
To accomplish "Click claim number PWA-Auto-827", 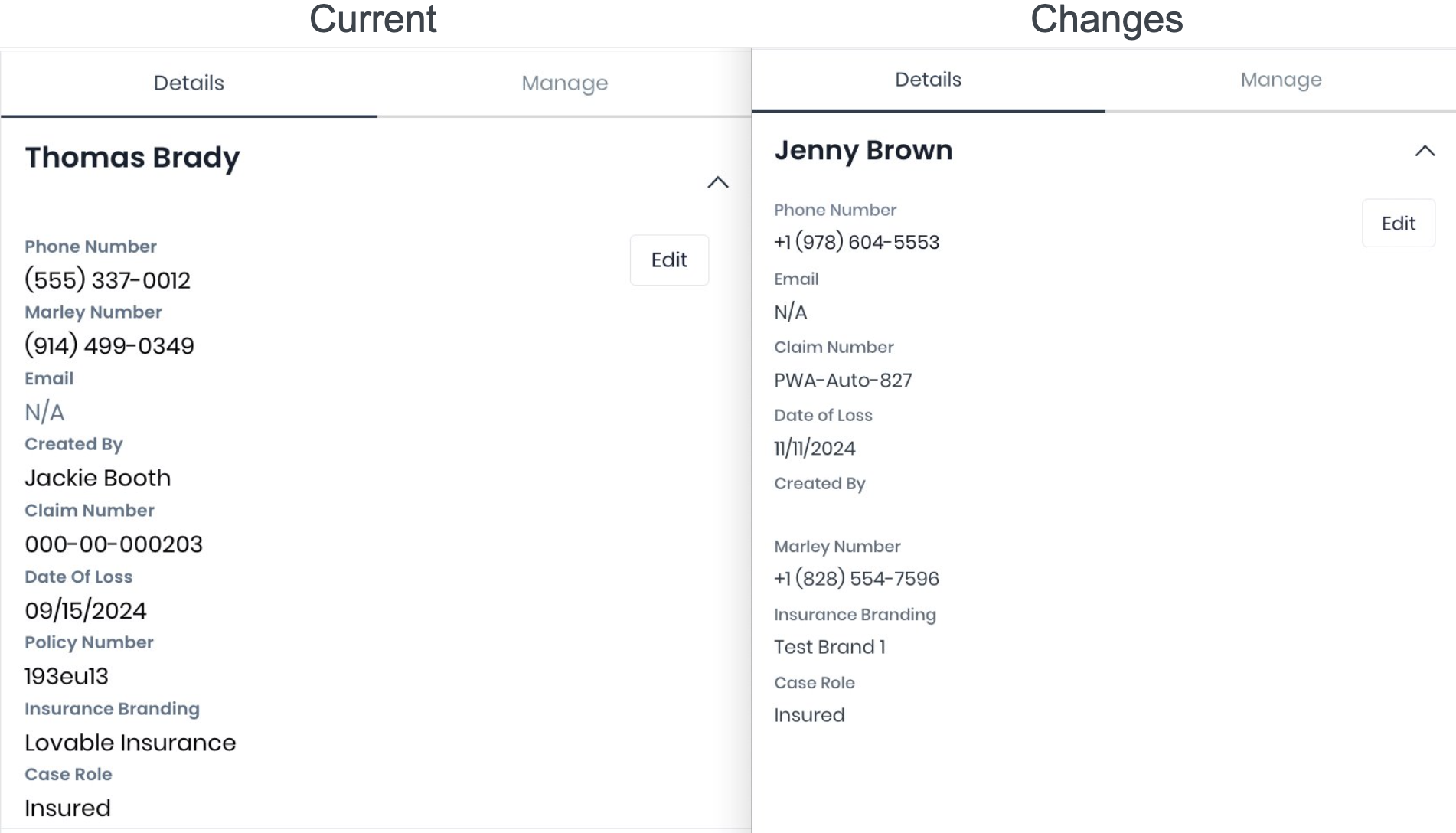I will [843, 381].
